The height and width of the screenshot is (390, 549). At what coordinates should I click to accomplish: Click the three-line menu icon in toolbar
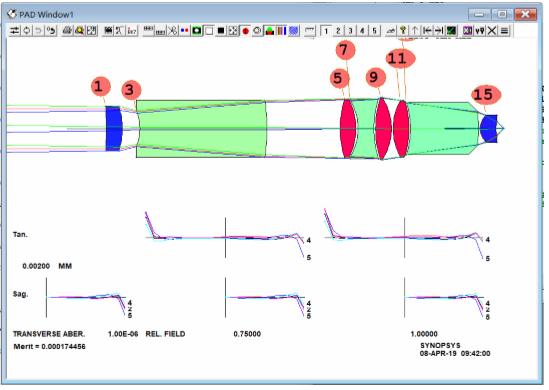click(x=504, y=31)
